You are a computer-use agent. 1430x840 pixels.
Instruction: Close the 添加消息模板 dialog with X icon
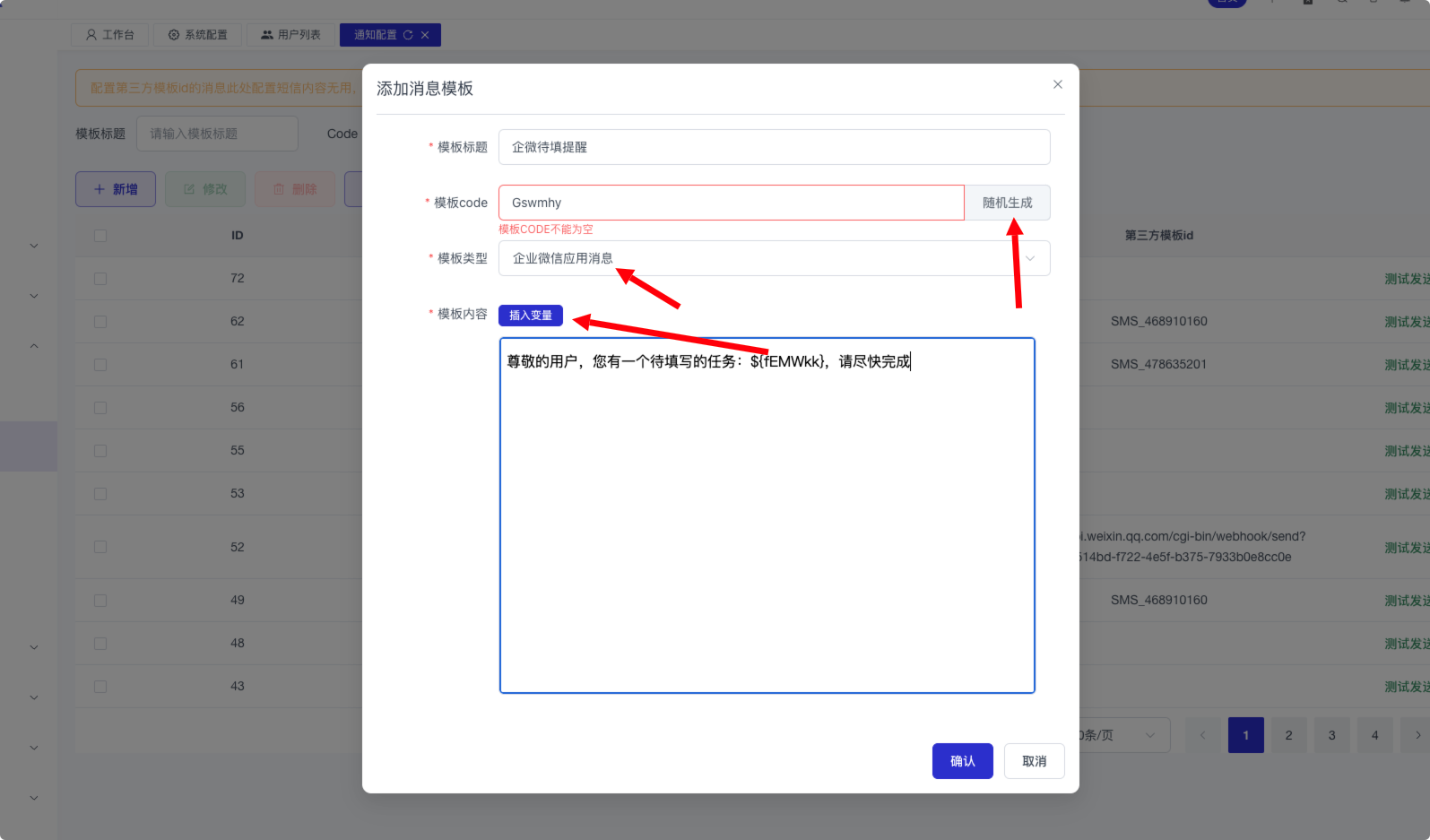[1058, 84]
